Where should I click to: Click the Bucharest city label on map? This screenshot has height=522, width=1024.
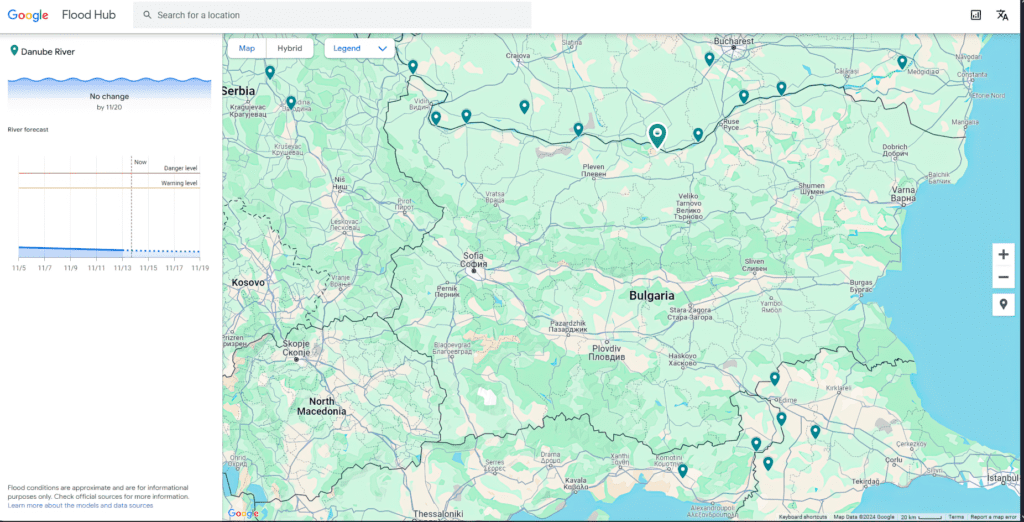pos(733,41)
